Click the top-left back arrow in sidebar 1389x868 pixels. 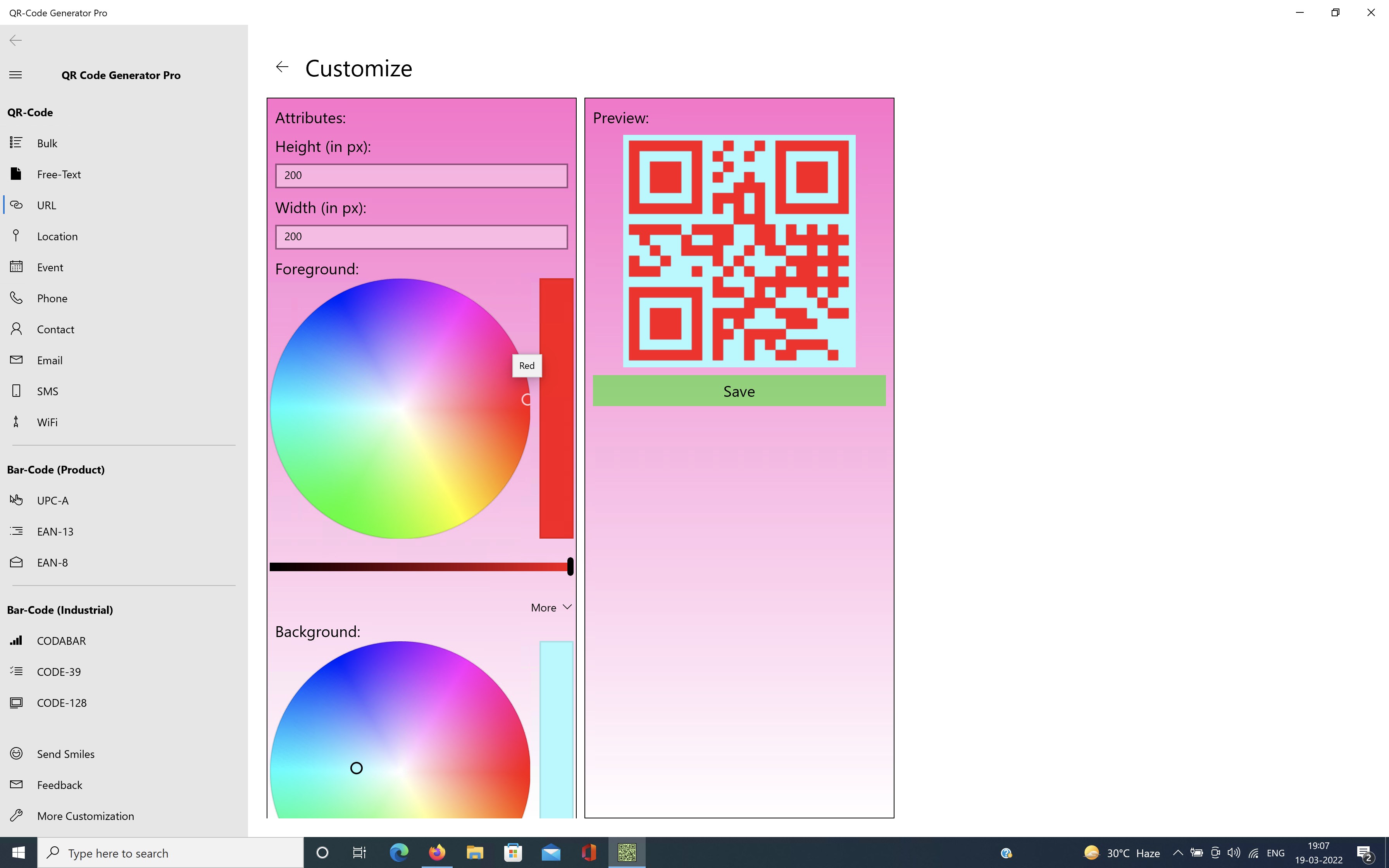[16, 40]
